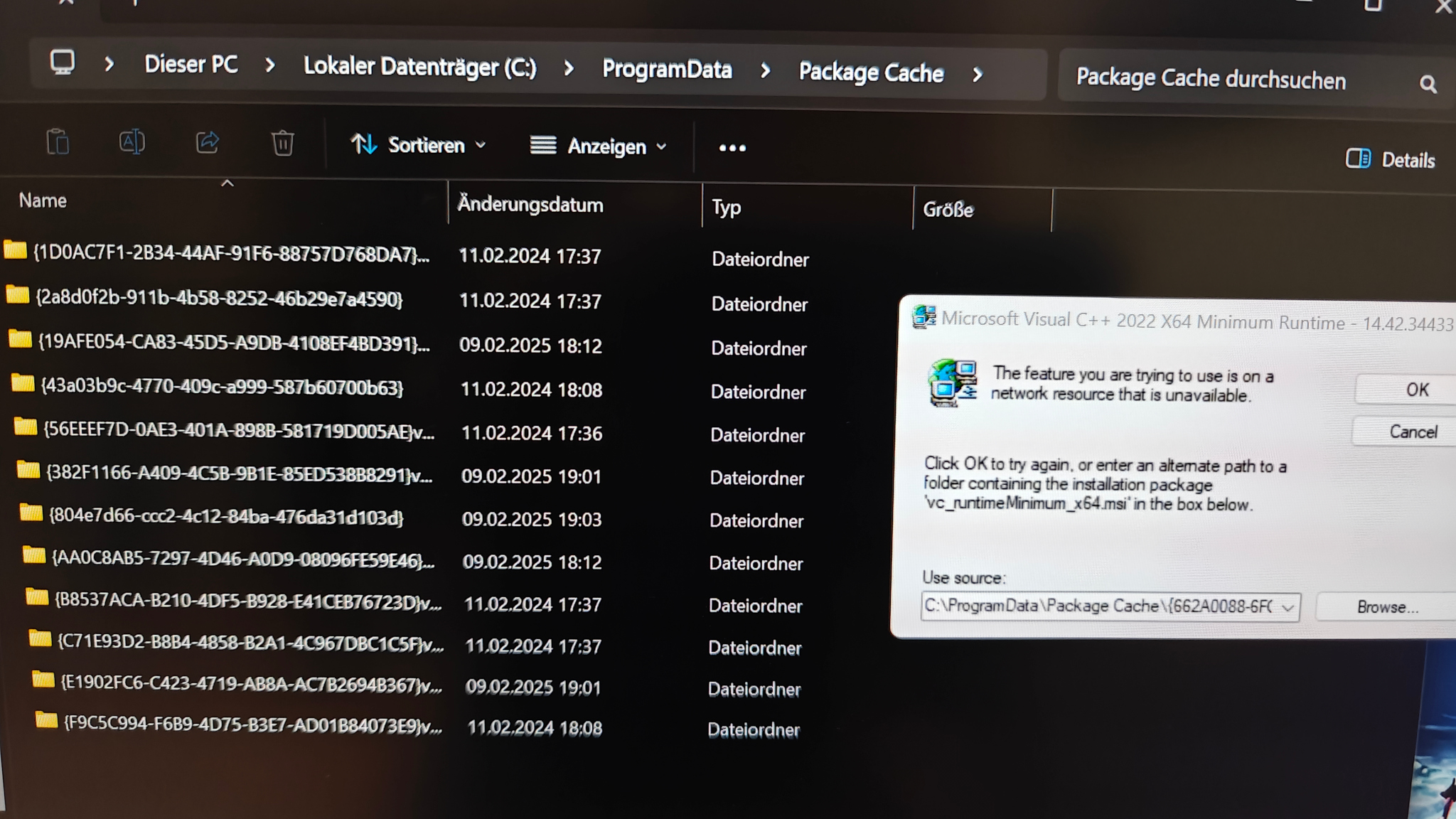Image resolution: width=1456 pixels, height=819 pixels.
Task: Navigate to Dieser PC breadcrumb
Action: point(191,65)
